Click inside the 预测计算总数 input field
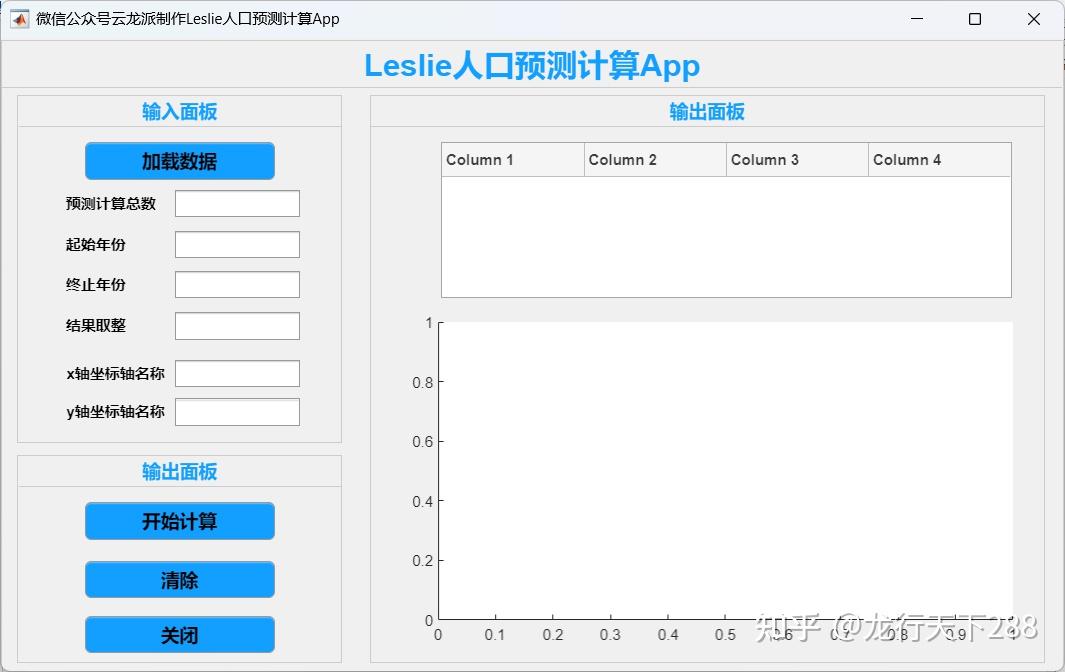Viewport: 1065px width, 672px height. pos(237,203)
